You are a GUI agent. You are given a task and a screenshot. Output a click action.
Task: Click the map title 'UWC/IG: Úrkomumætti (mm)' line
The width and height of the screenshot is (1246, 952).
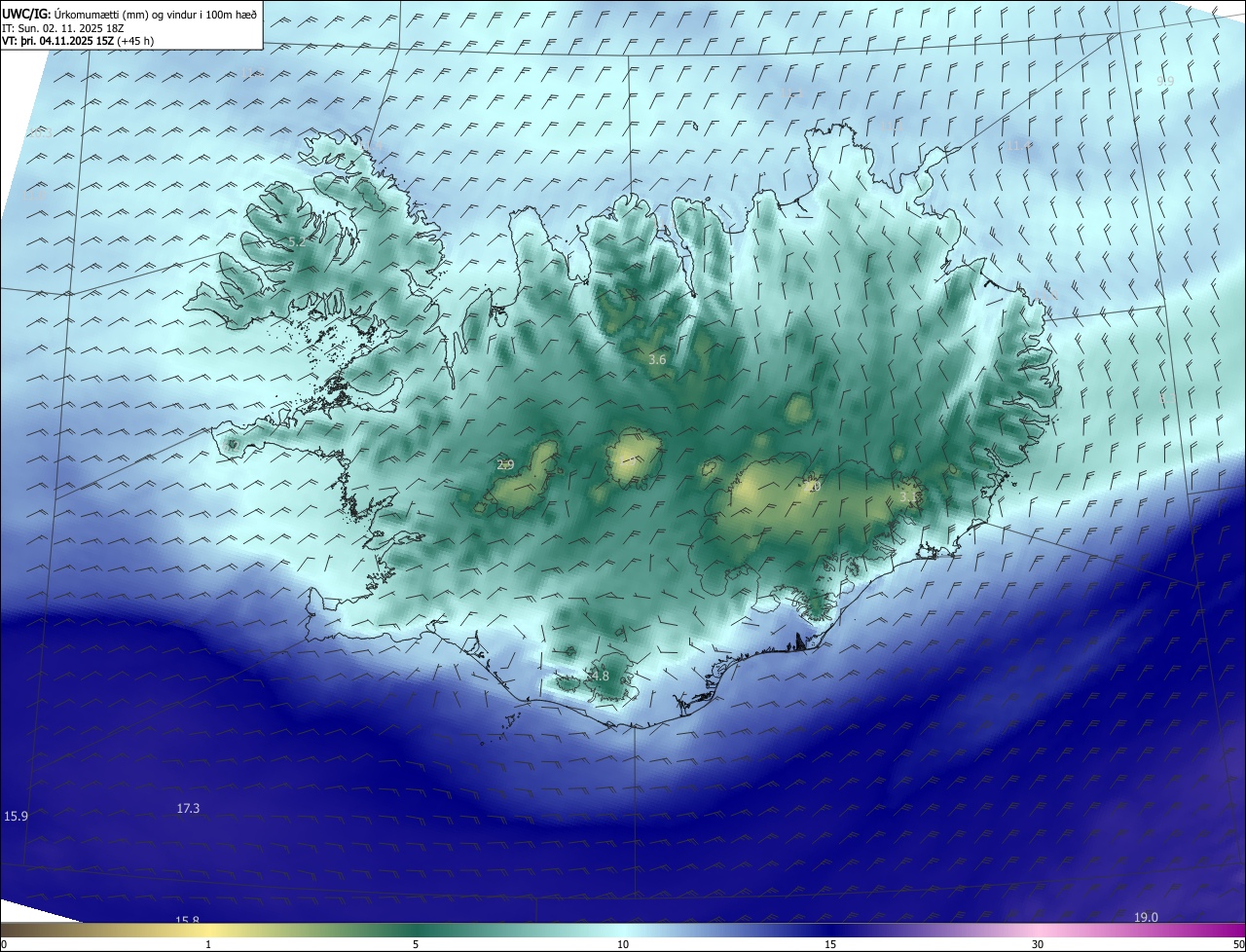[129, 13]
